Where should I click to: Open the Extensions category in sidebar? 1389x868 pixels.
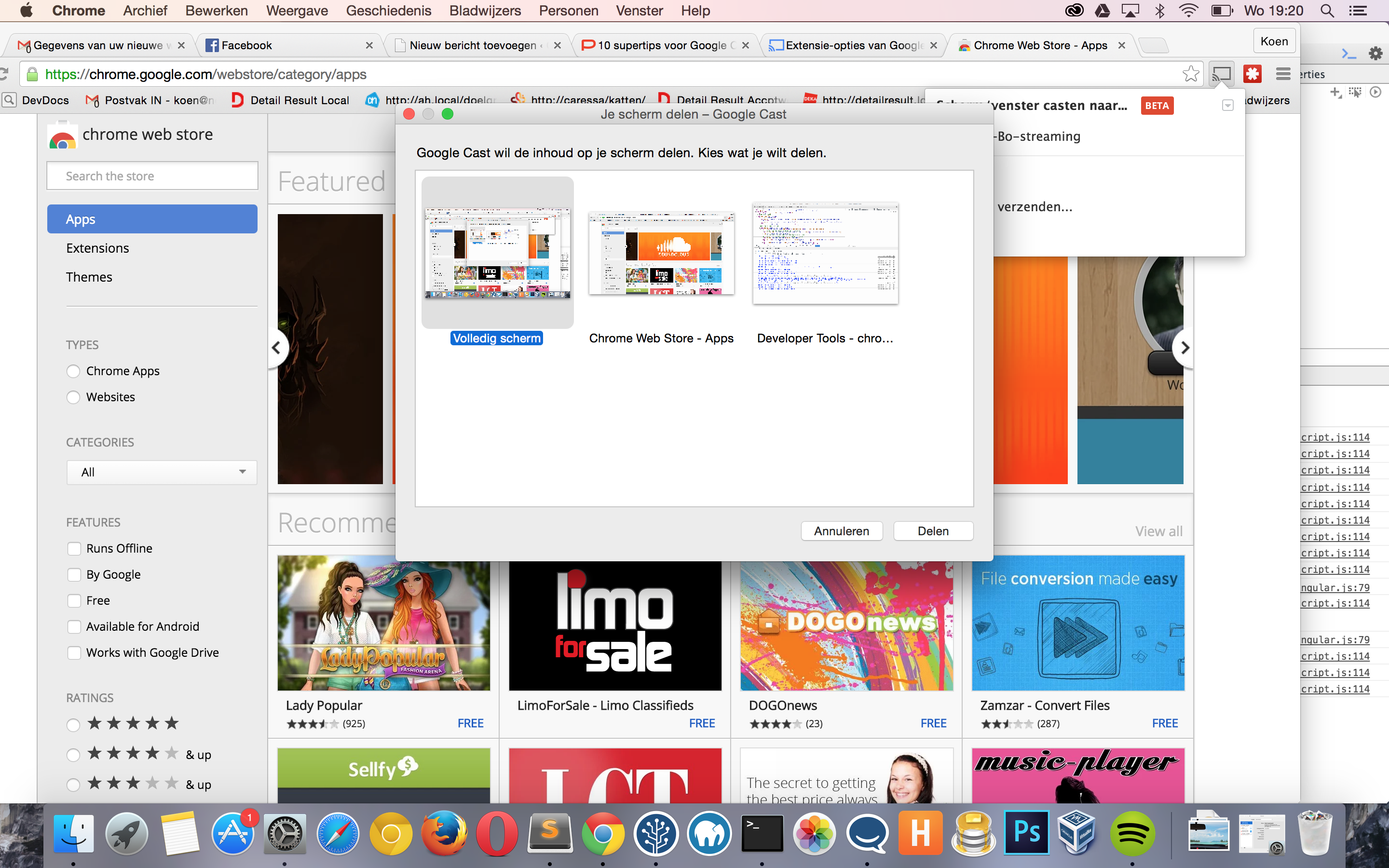97,248
